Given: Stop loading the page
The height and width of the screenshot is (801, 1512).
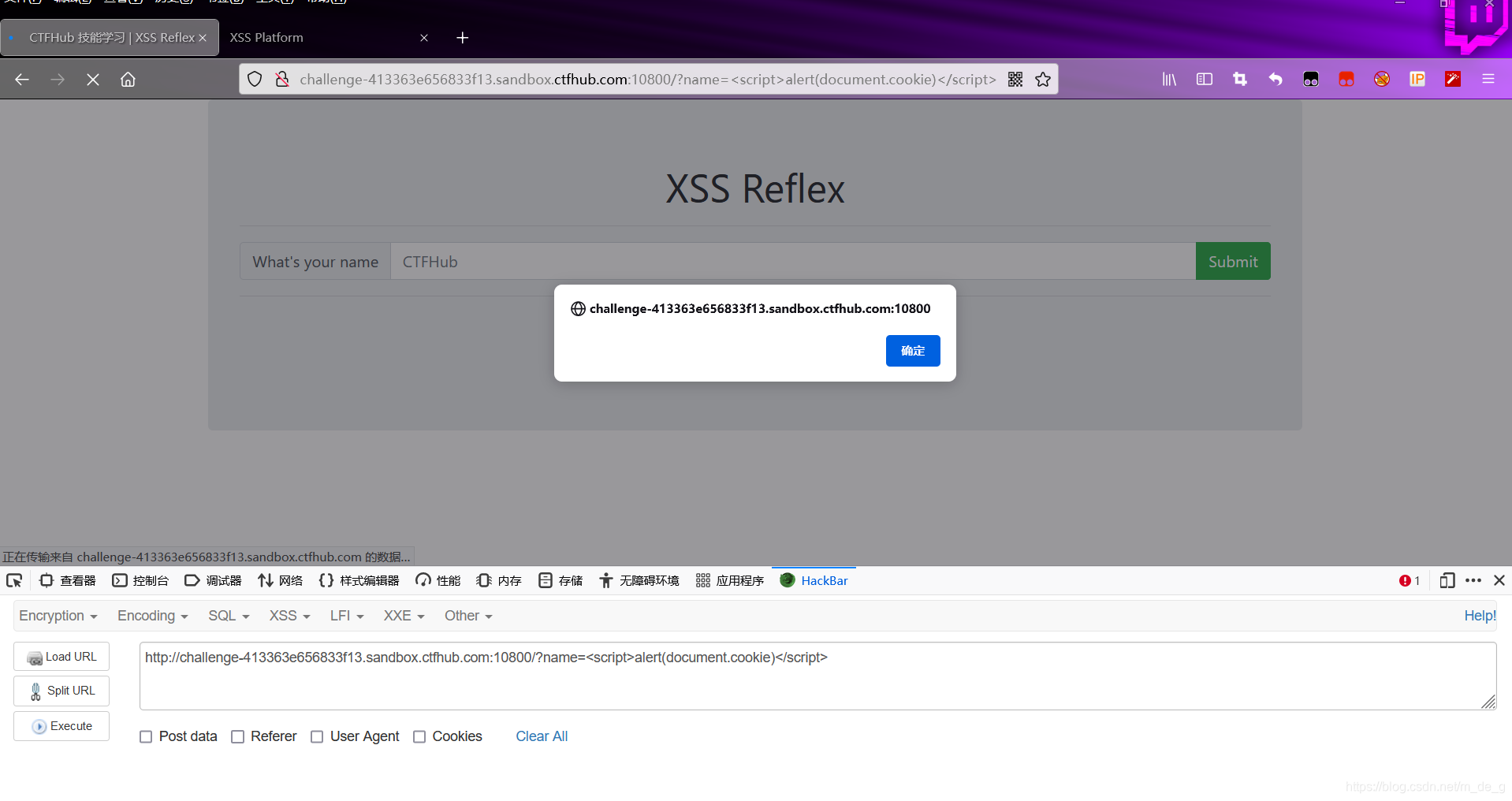Looking at the screenshot, I should tap(93, 80).
